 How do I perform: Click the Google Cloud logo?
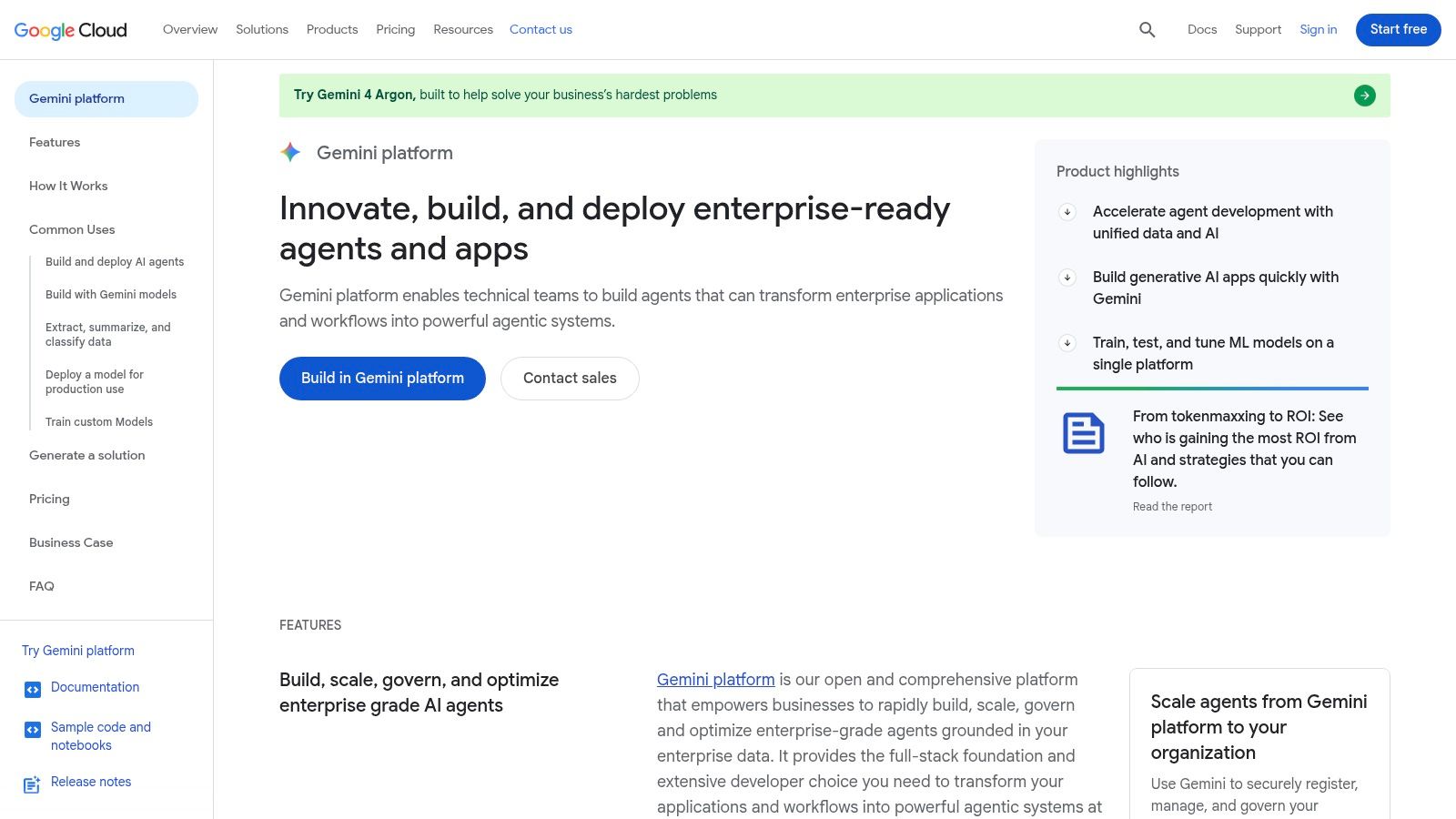click(71, 30)
